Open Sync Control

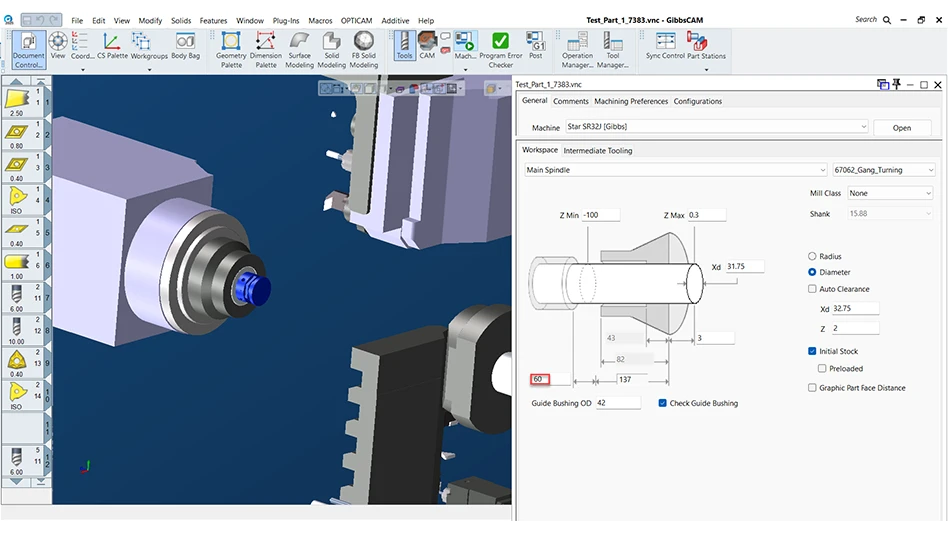coord(665,46)
